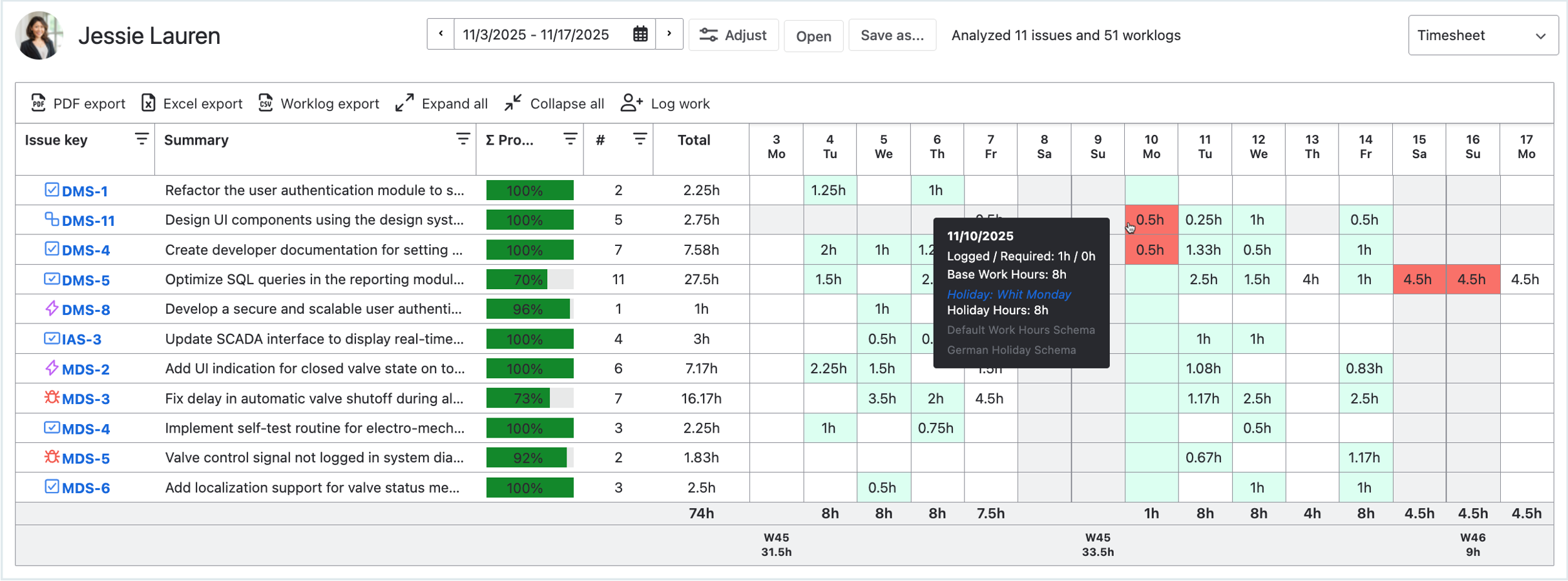Open the Timesheet view dropdown
Viewport: 1568px width, 581px height.
click(1482, 36)
